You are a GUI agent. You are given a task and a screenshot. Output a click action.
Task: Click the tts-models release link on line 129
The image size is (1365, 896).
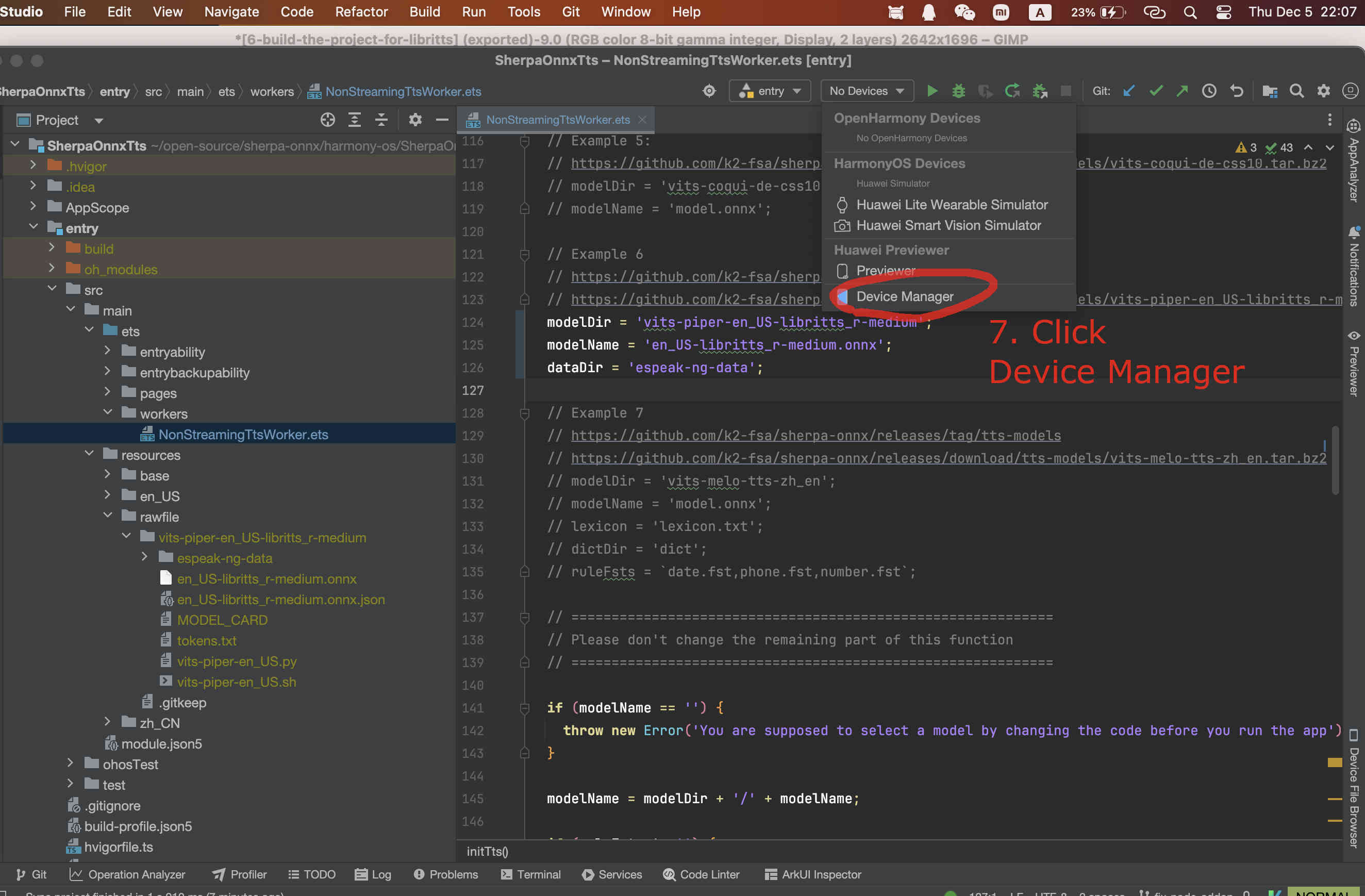pyautogui.click(x=815, y=436)
